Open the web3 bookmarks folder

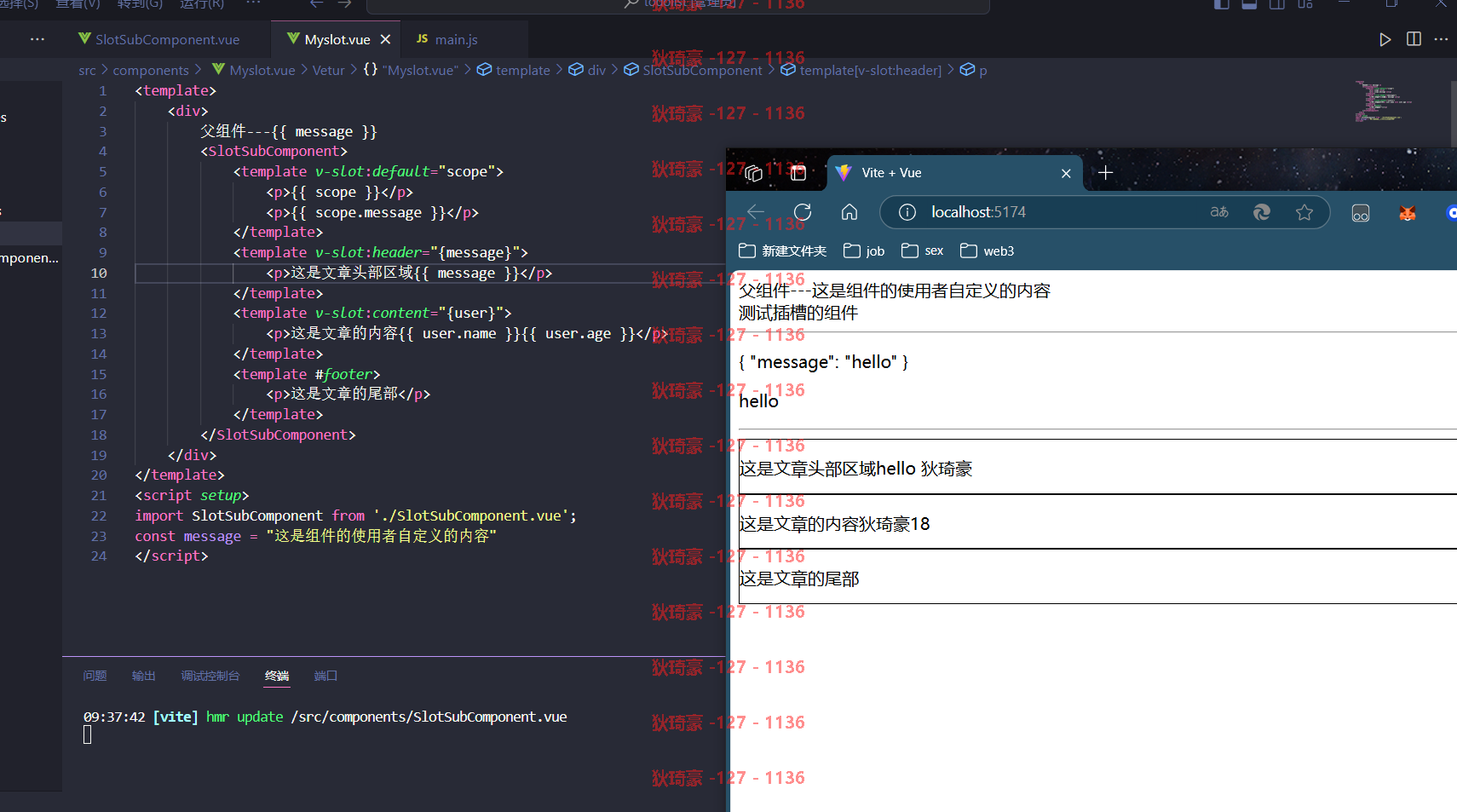[987, 251]
